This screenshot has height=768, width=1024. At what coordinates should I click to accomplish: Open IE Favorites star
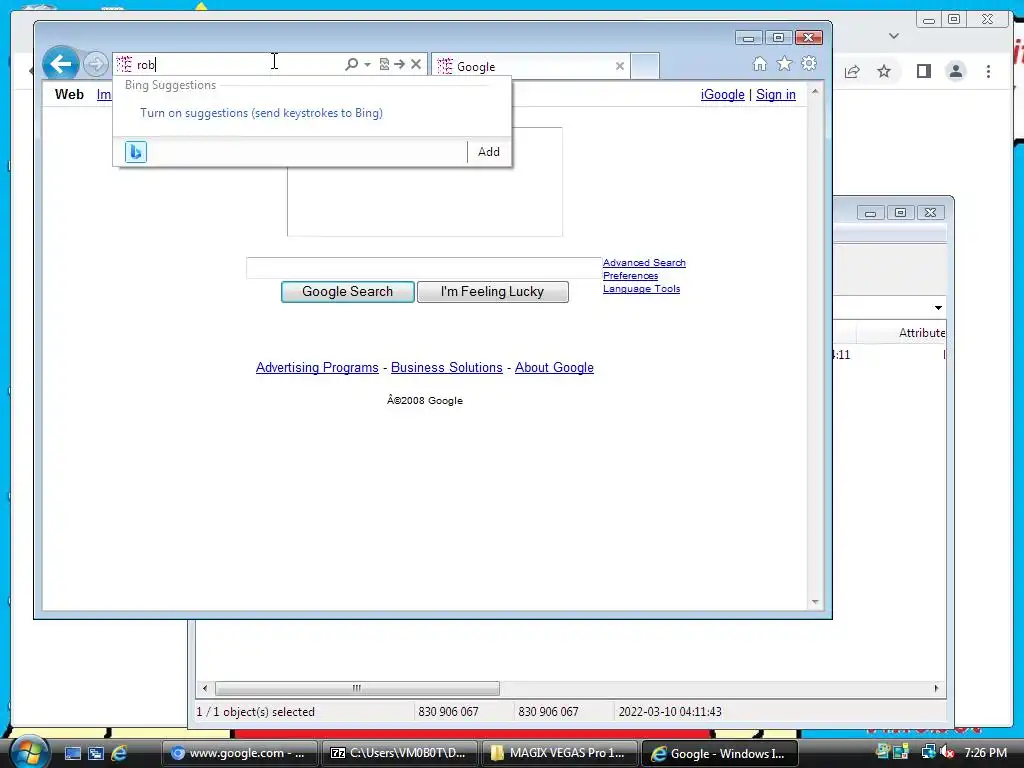[784, 63]
